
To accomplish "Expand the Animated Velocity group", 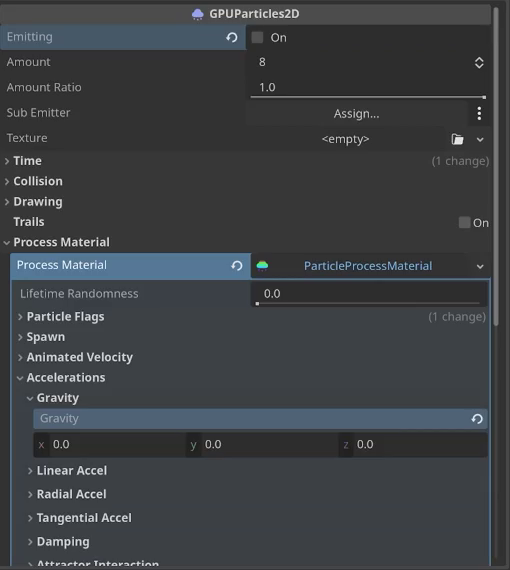I will (x=20, y=358).
